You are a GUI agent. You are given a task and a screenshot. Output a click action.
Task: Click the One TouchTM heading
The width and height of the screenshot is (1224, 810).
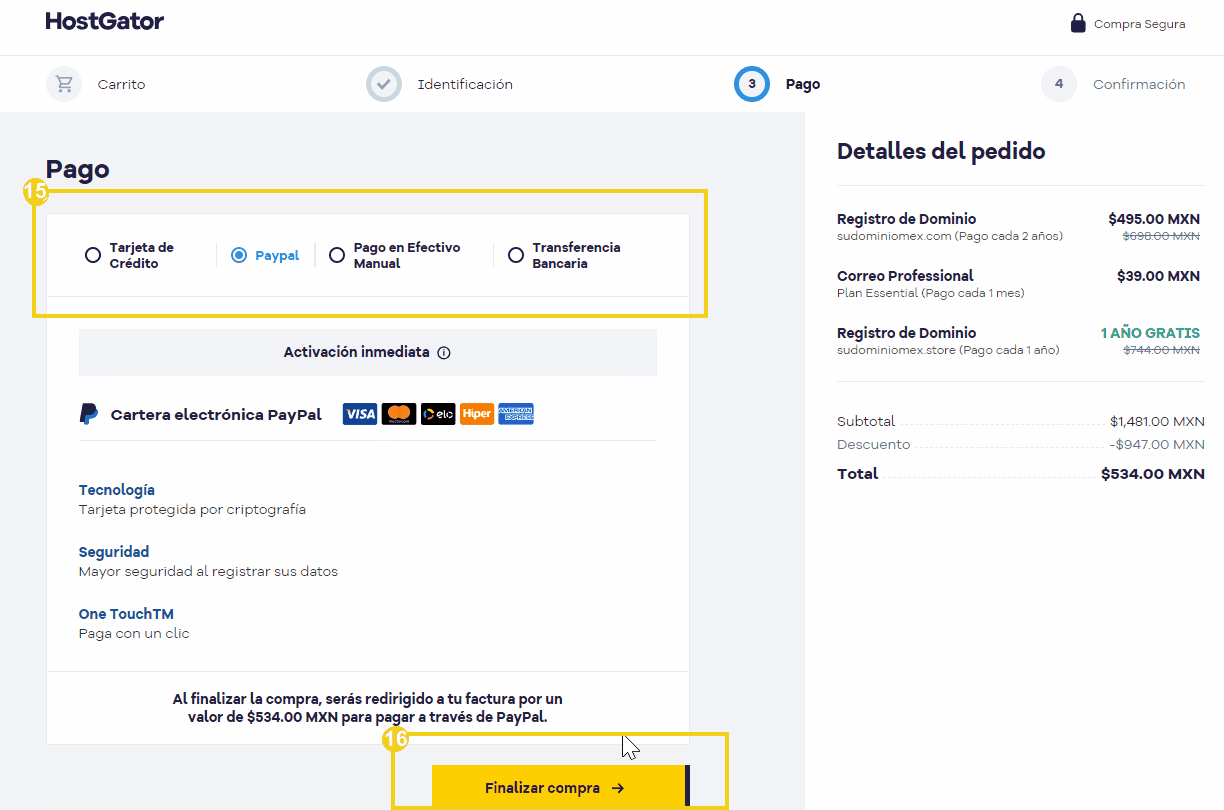(126, 614)
